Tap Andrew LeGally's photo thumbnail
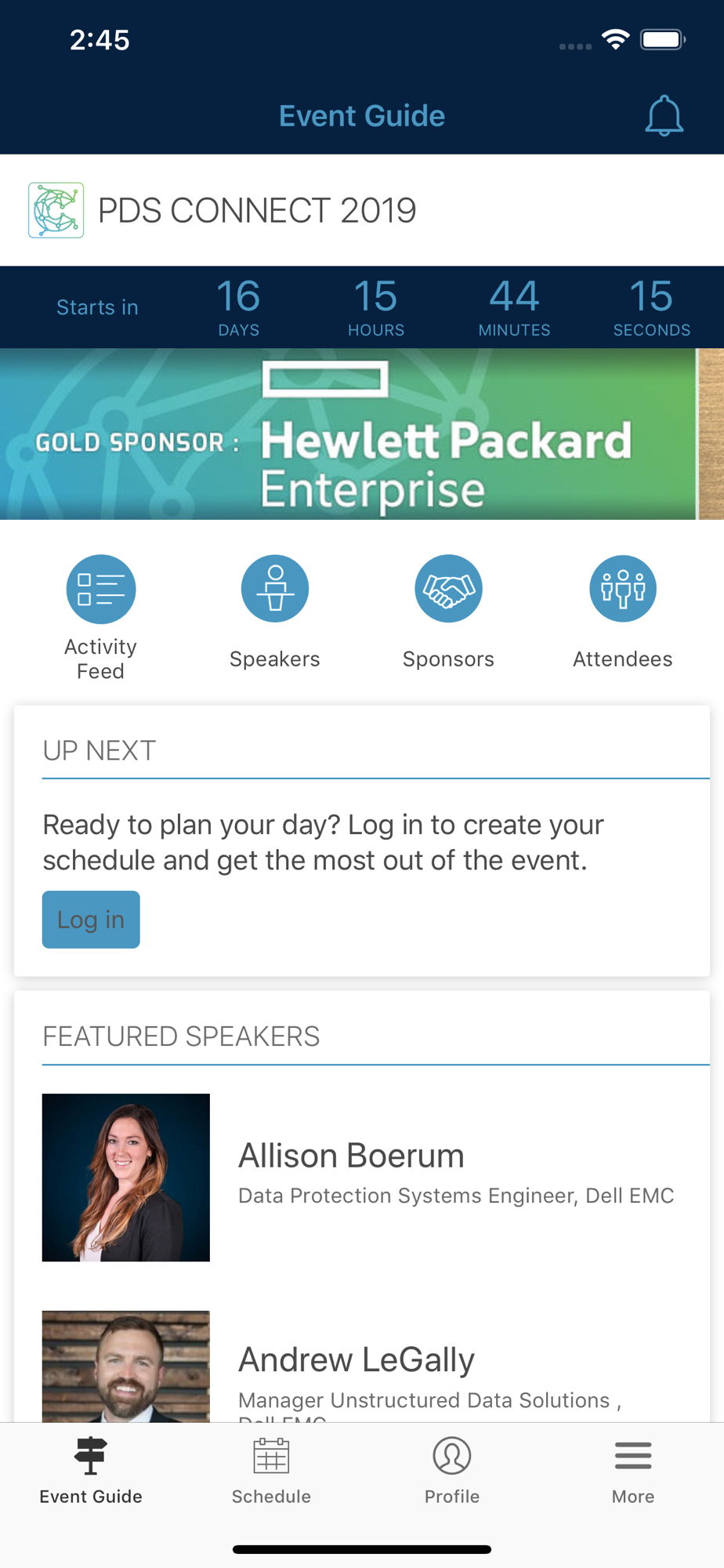This screenshot has height=1568, width=724. pyautogui.click(x=126, y=1367)
